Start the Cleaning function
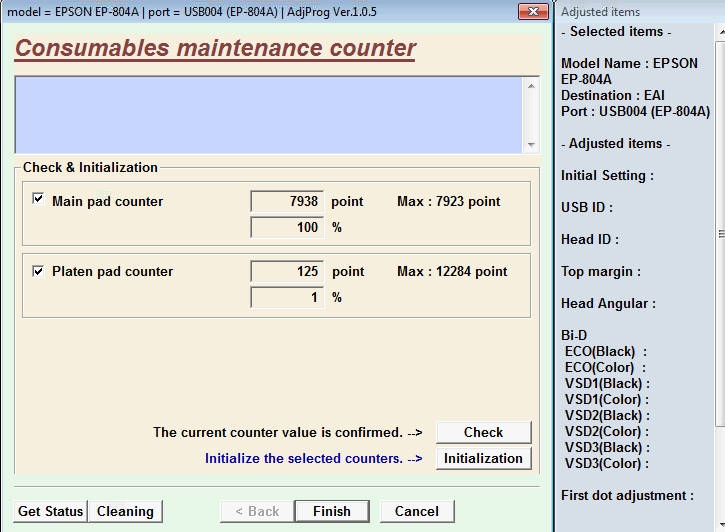This screenshot has height=532, width=725. point(125,511)
